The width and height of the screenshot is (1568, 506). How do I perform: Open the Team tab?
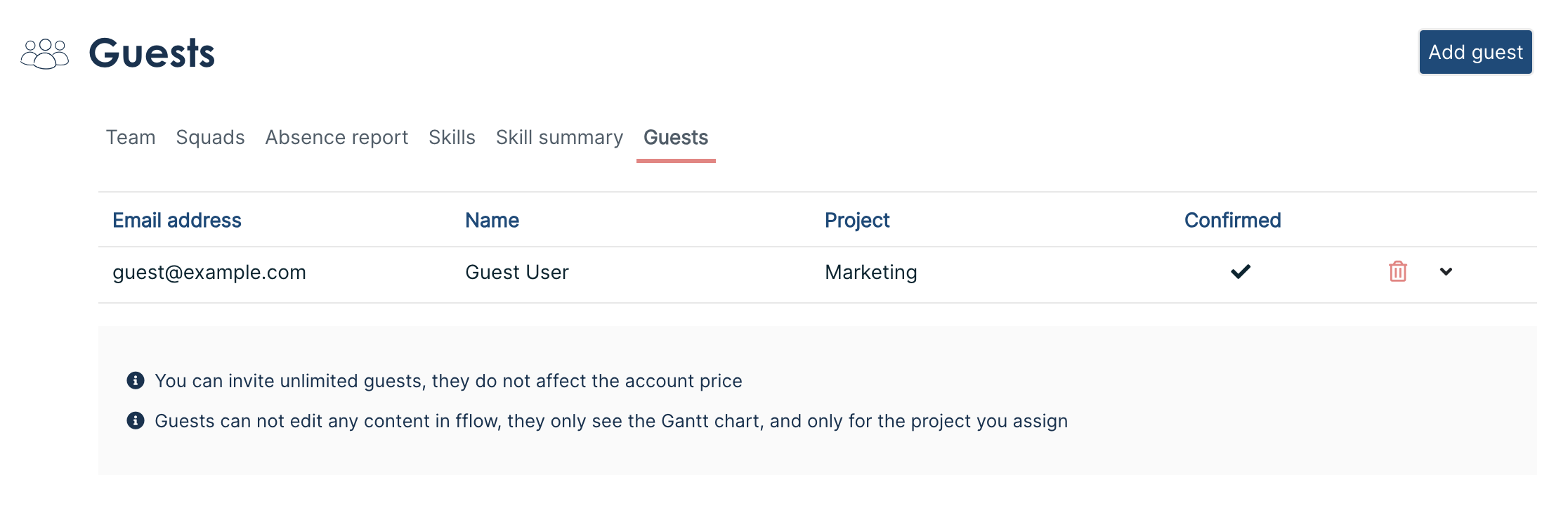click(x=131, y=137)
